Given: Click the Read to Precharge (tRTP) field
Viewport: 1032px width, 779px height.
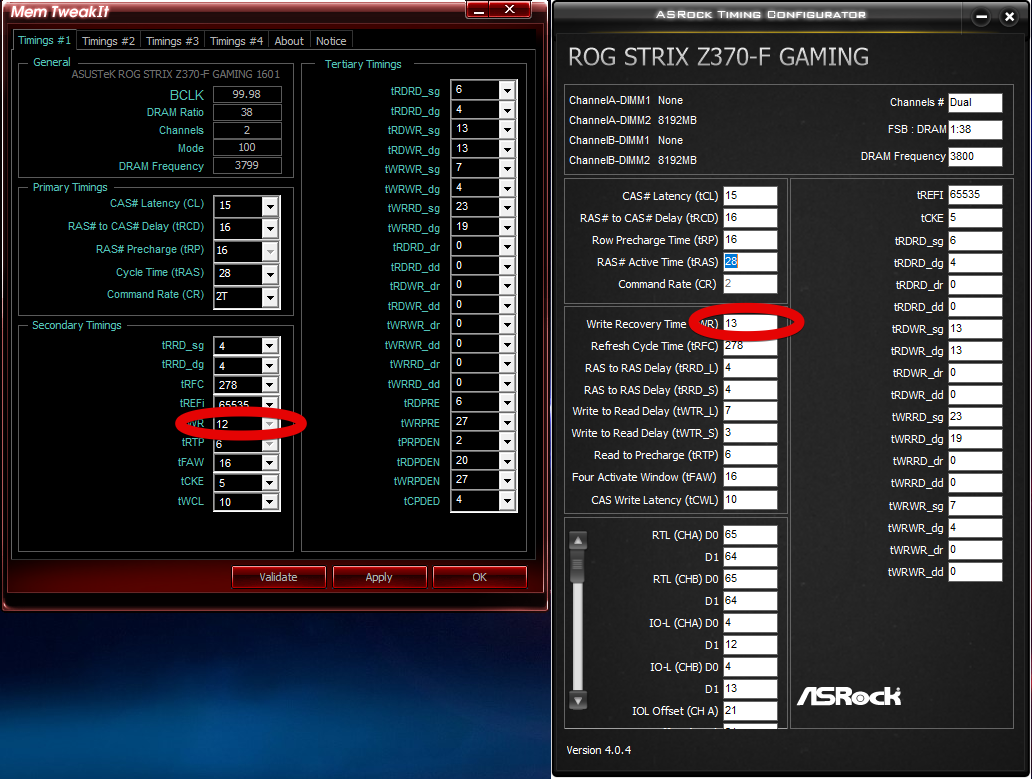Looking at the screenshot, I should pos(750,455).
